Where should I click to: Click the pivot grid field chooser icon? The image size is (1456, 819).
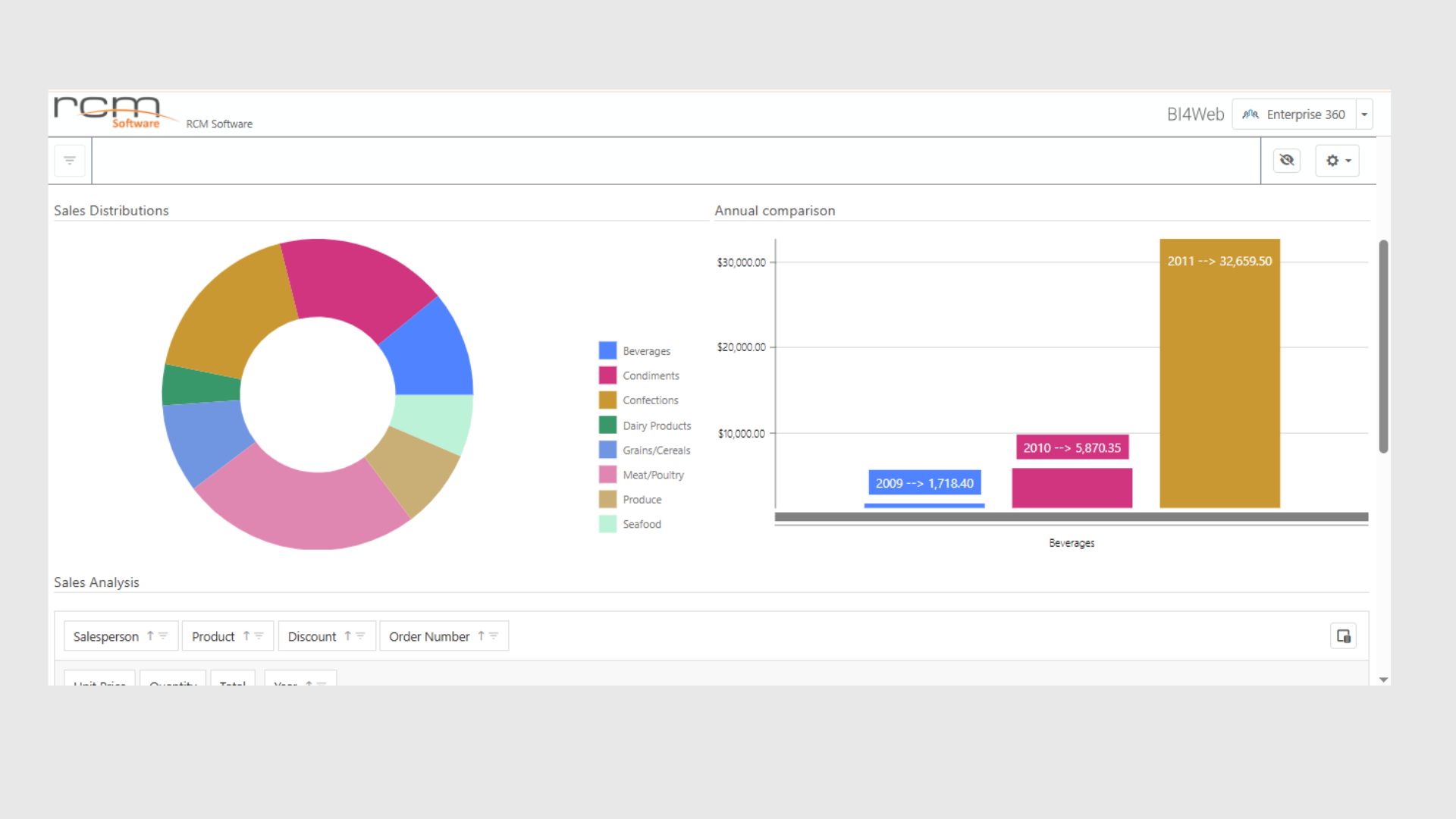1343,636
